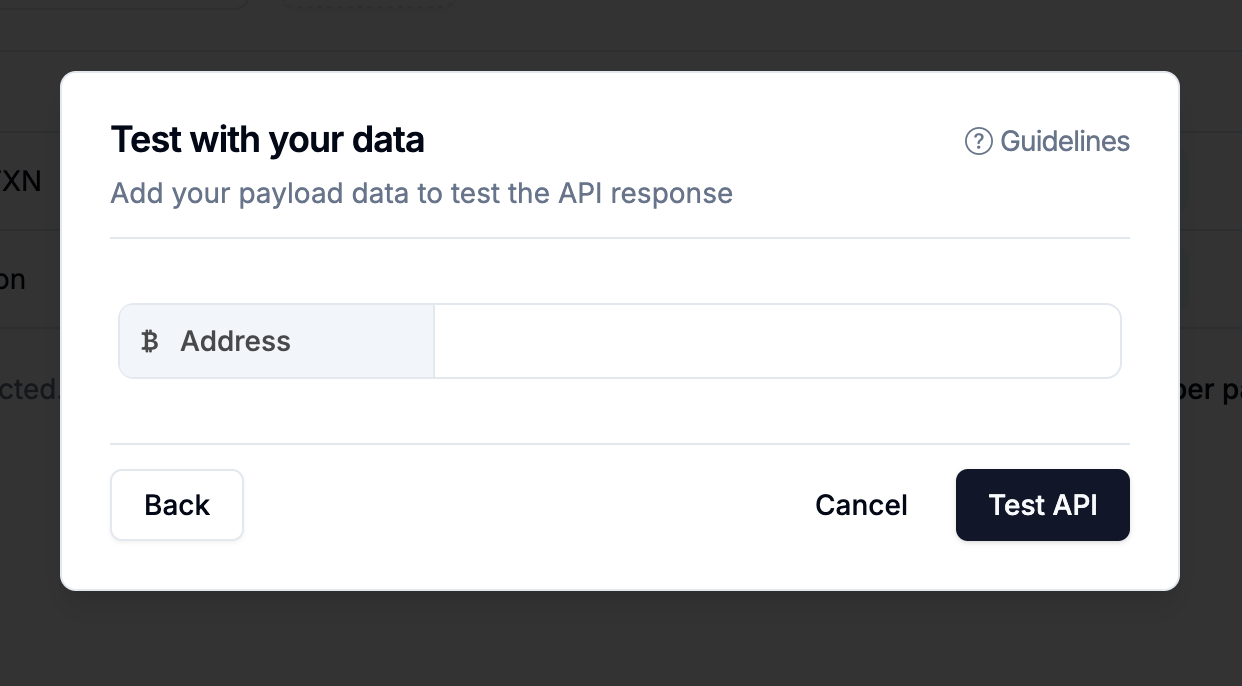The image size is (1242, 686).
Task: Click the dimmed "cted." text at left edge
Action: click(x=28, y=389)
